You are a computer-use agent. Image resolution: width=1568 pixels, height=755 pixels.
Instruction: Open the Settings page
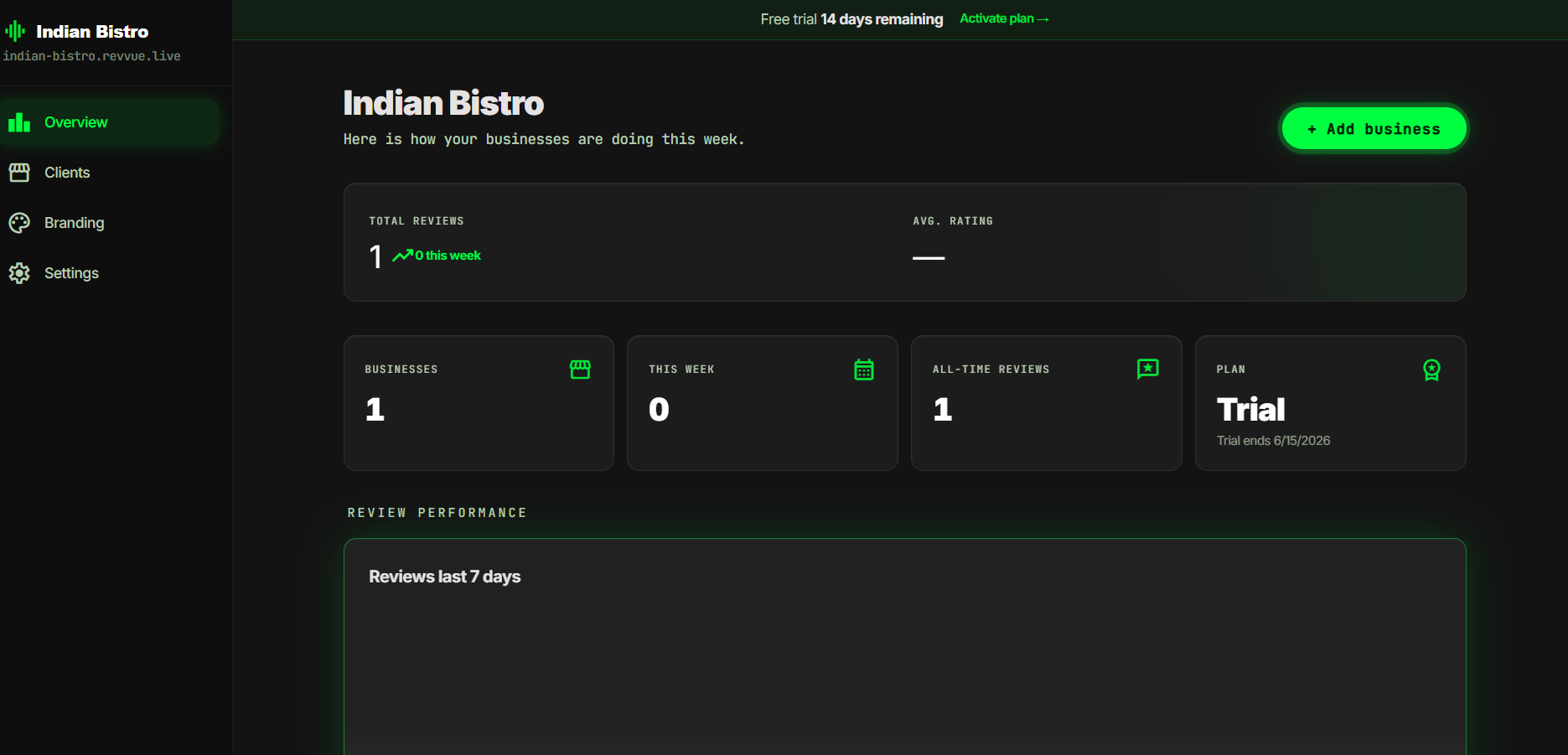110,273
